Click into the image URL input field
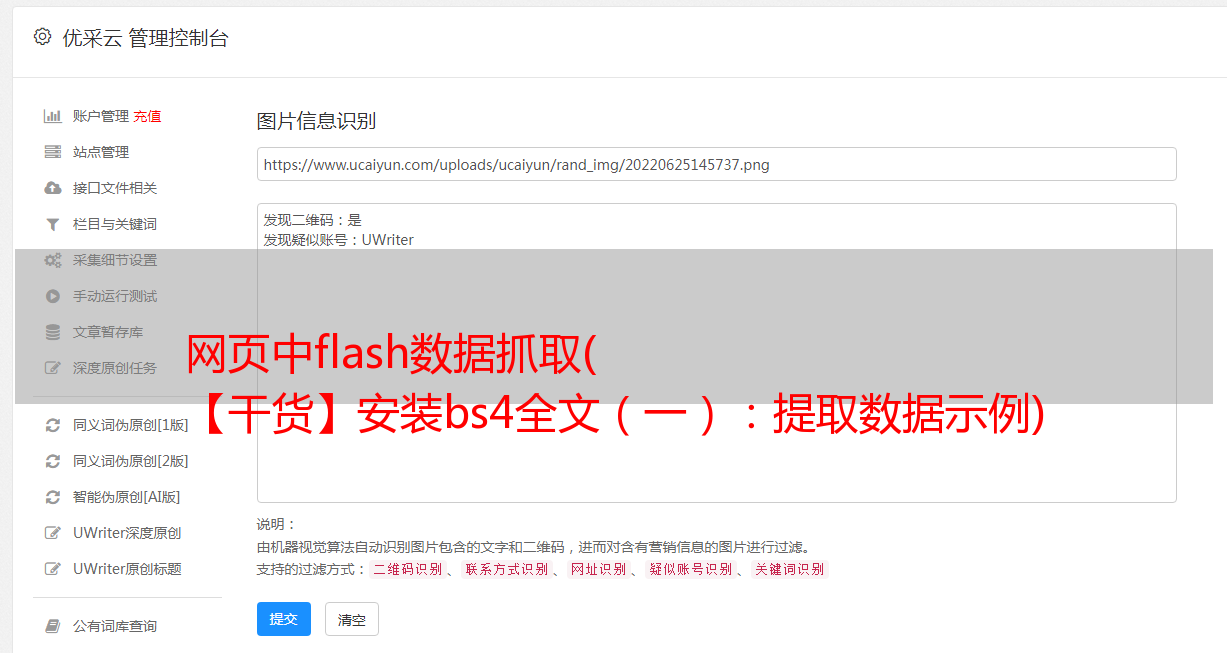Image resolution: width=1227 pixels, height=653 pixels. pyautogui.click(x=716, y=164)
